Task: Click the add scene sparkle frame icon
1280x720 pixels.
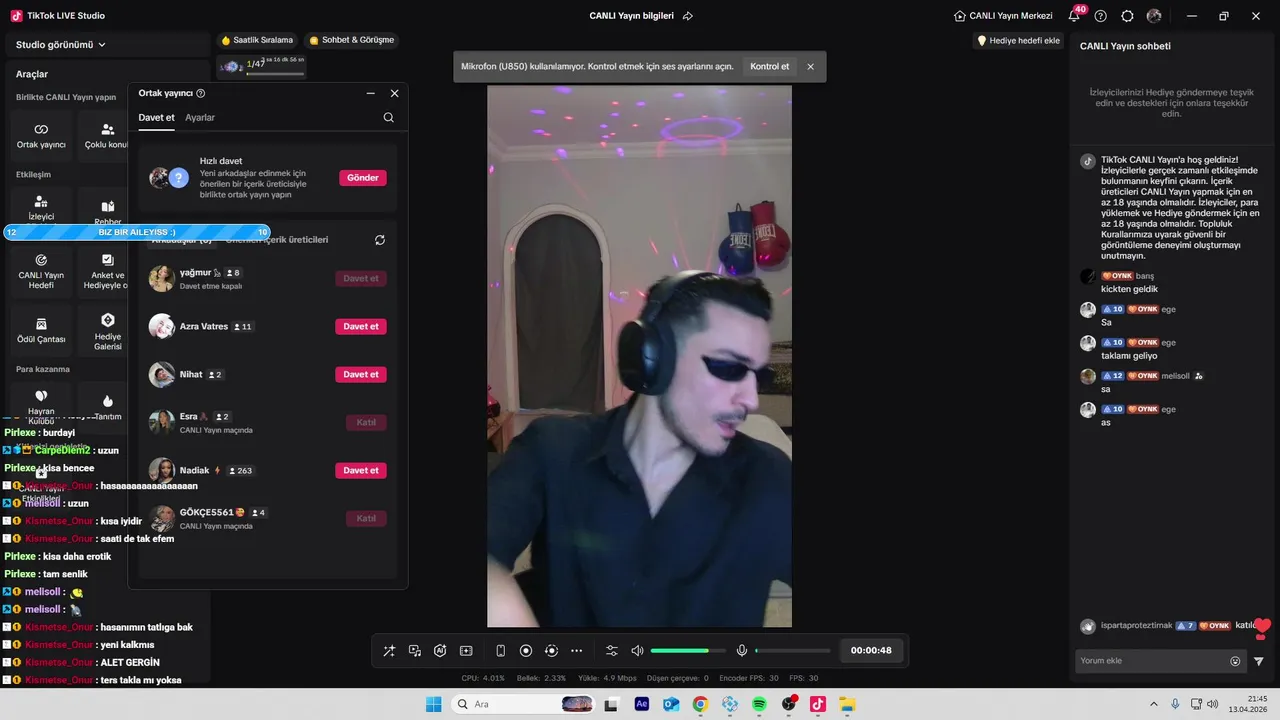Action: point(466,651)
